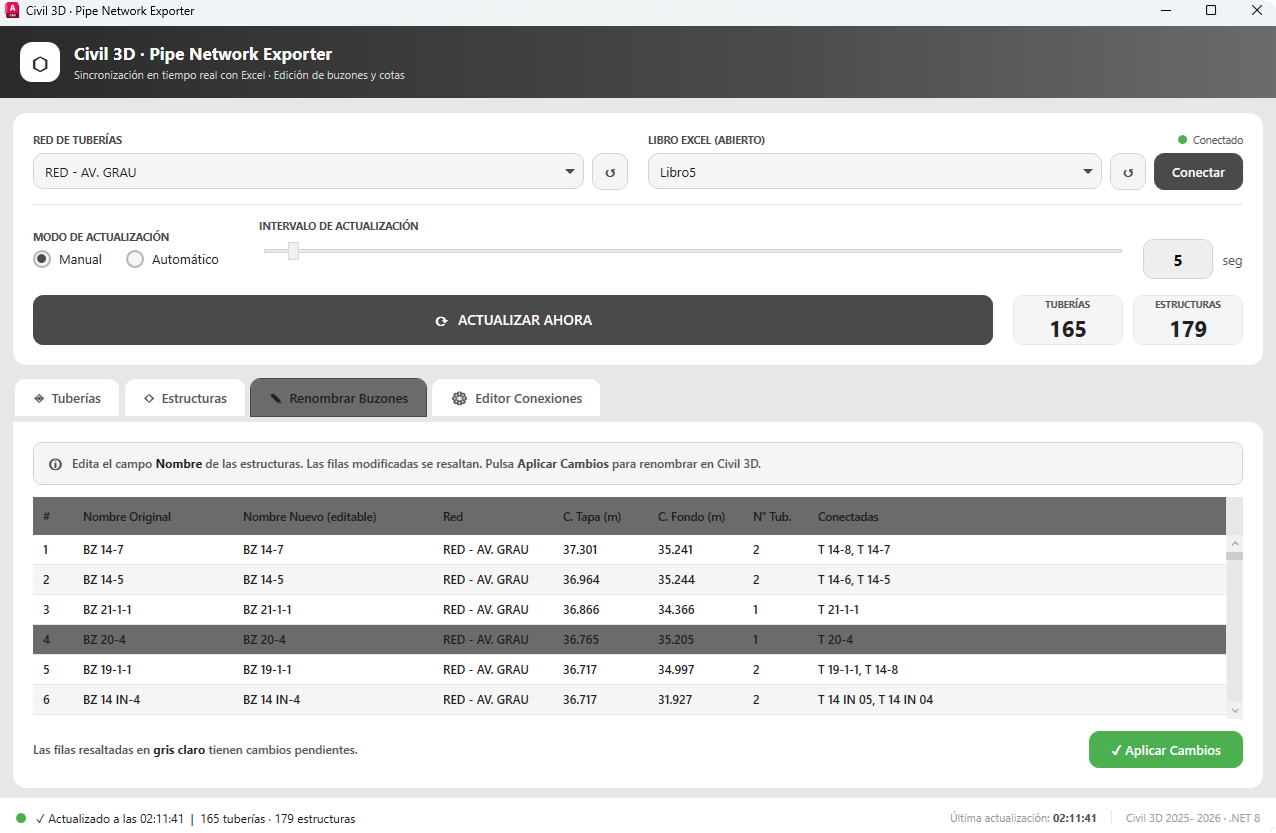Click the AutoCAD icon in title bar

tap(12, 11)
